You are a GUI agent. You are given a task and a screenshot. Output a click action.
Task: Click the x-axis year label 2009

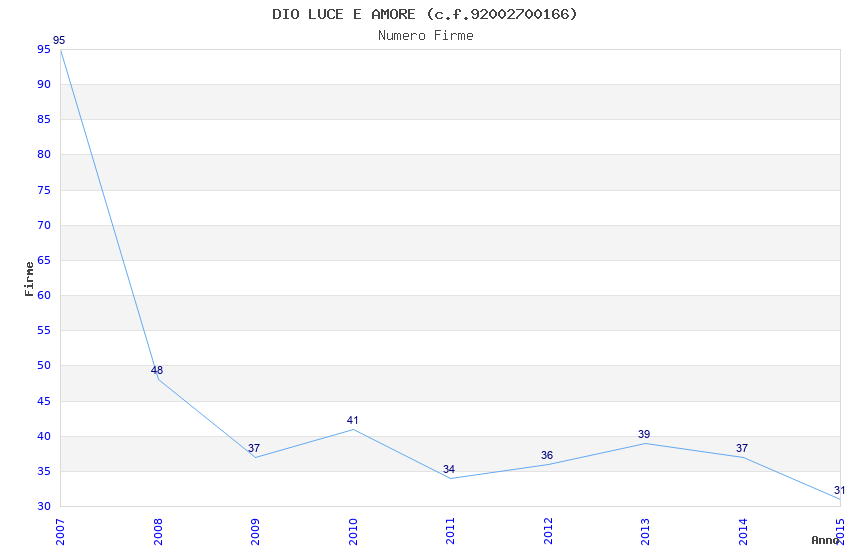(x=255, y=532)
